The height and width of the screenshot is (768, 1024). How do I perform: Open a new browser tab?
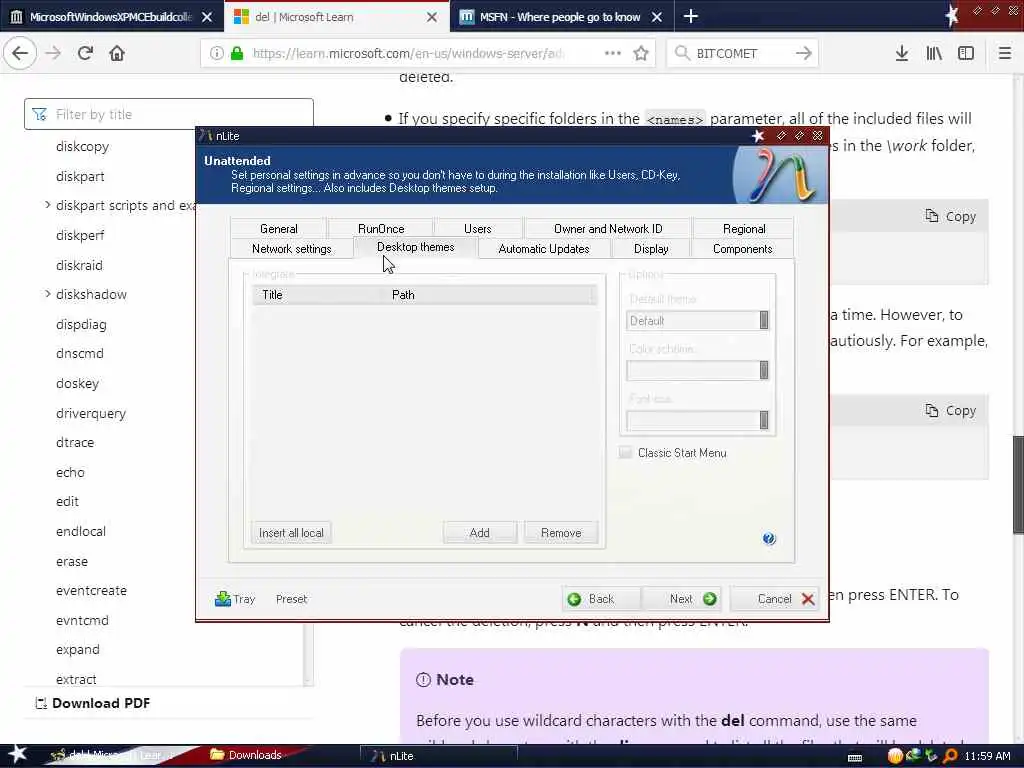click(x=690, y=16)
